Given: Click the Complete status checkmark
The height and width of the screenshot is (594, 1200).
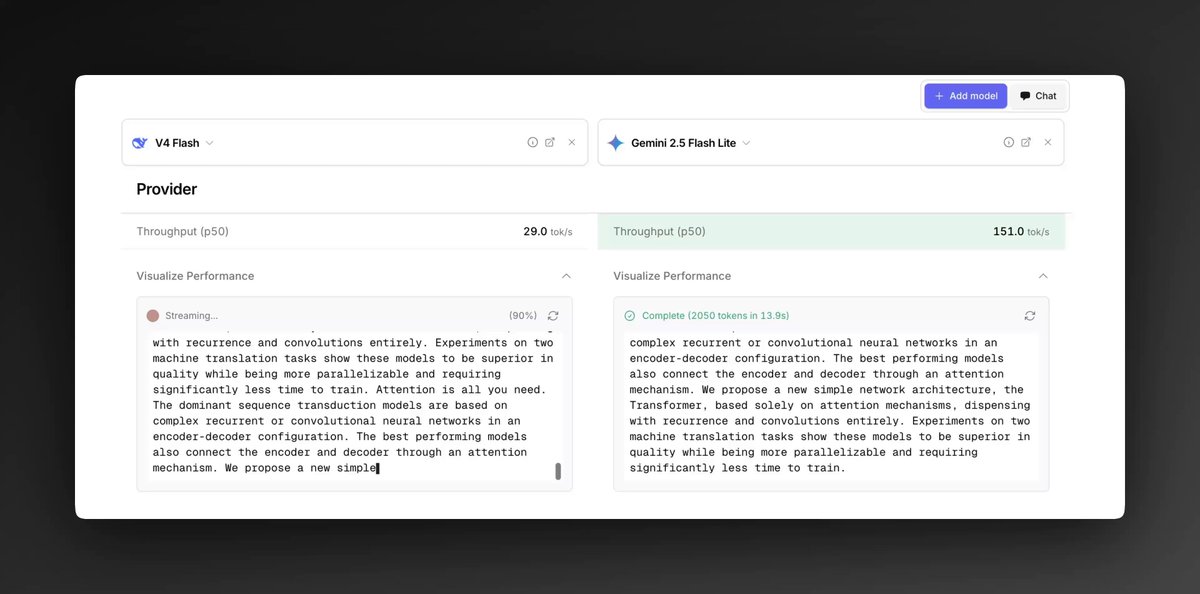Looking at the screenshot, I should tap(630, 315).
